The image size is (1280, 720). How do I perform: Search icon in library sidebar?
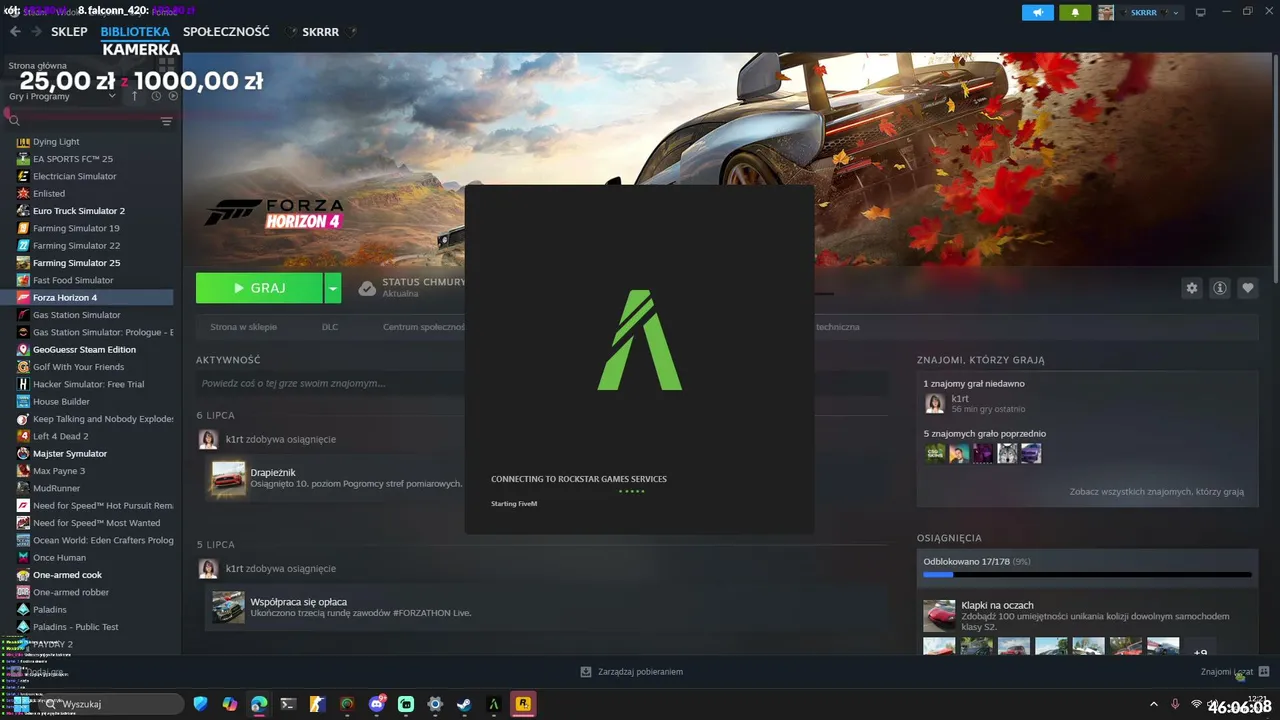[14, 121]
